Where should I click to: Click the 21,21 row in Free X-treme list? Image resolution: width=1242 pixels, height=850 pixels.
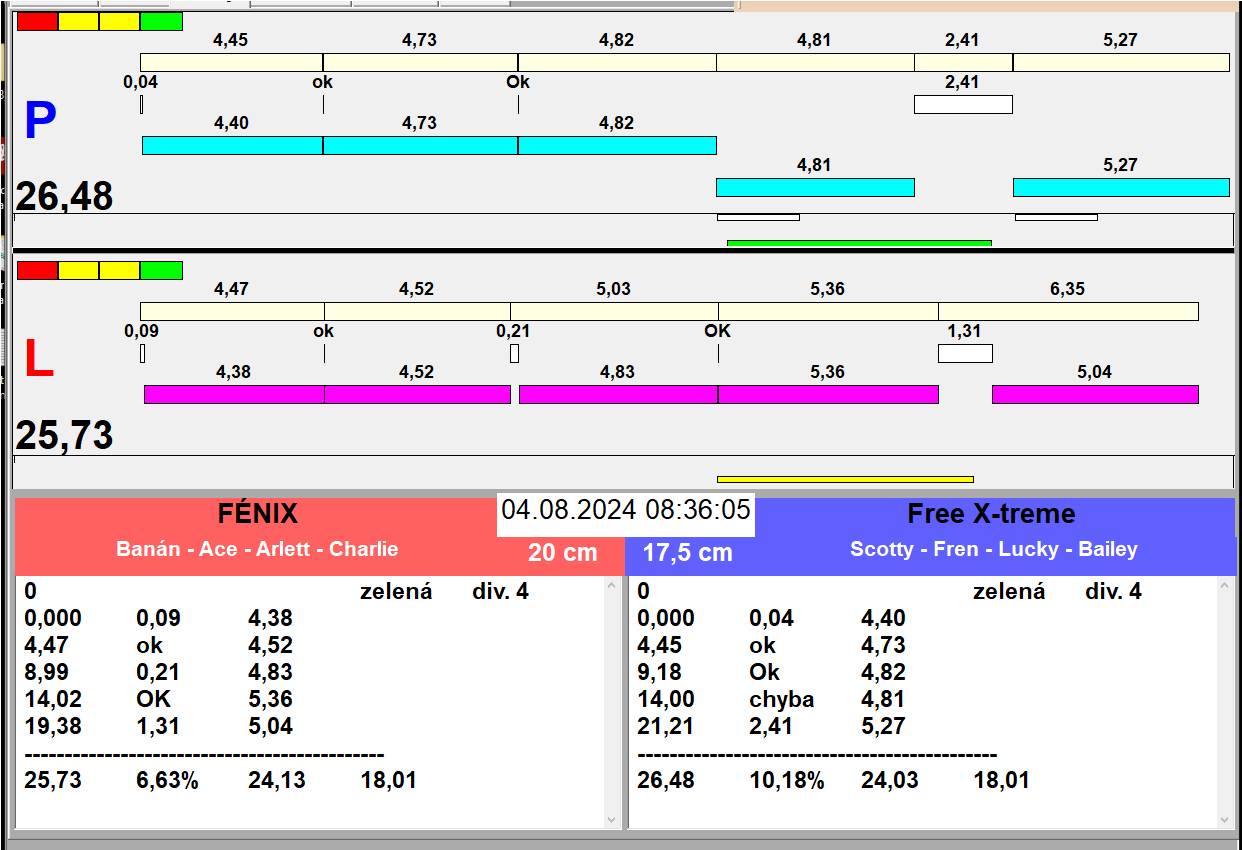[x=772, y=727]
